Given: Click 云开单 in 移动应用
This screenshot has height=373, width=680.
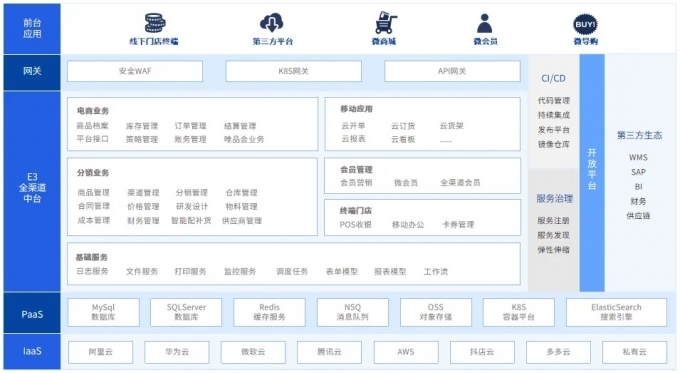Looking at the screenshot, I should pyautogui.click(x=353, y=126).
